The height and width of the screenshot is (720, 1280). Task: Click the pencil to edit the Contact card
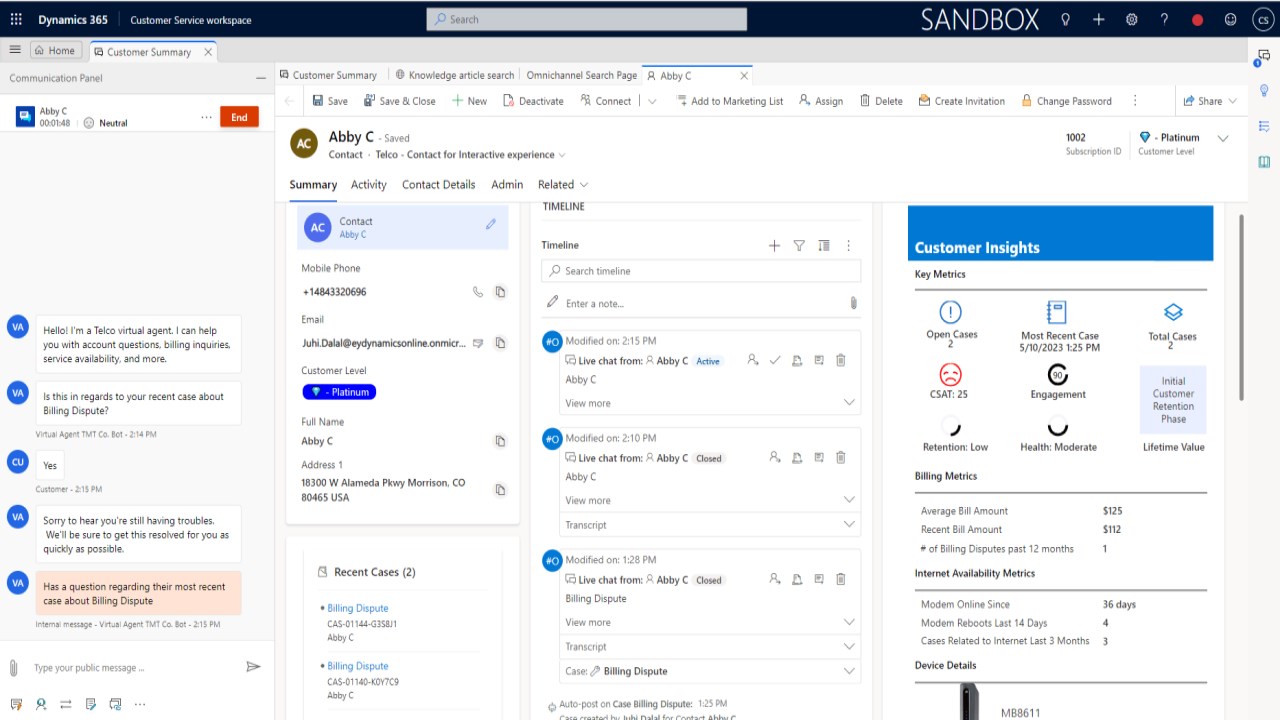[x=491, y=224]
